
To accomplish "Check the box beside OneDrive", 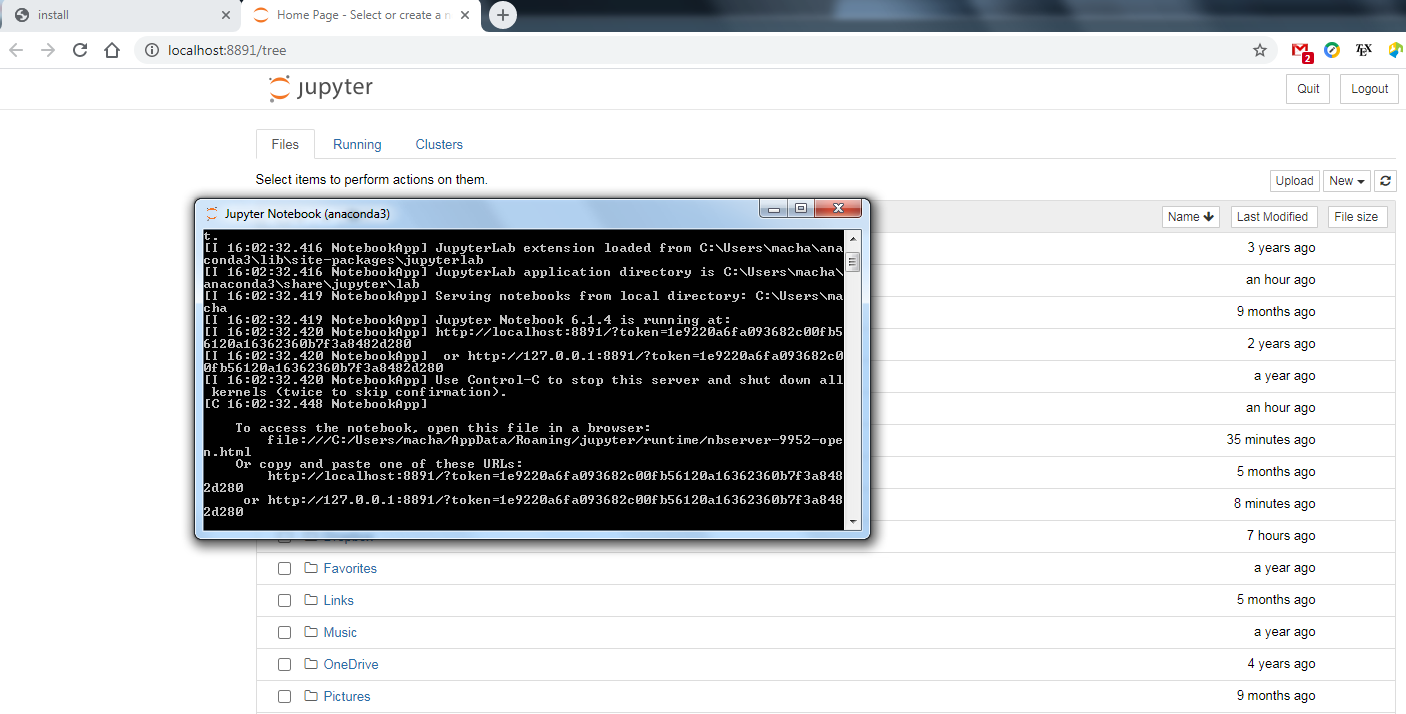I will tap(284, 664).
